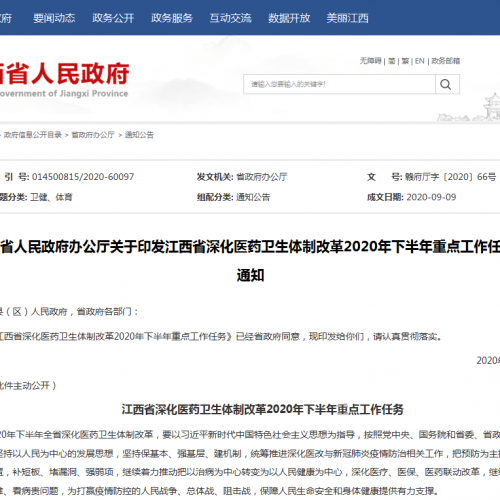
Task: Switch to English EN link
Action: 420,61
